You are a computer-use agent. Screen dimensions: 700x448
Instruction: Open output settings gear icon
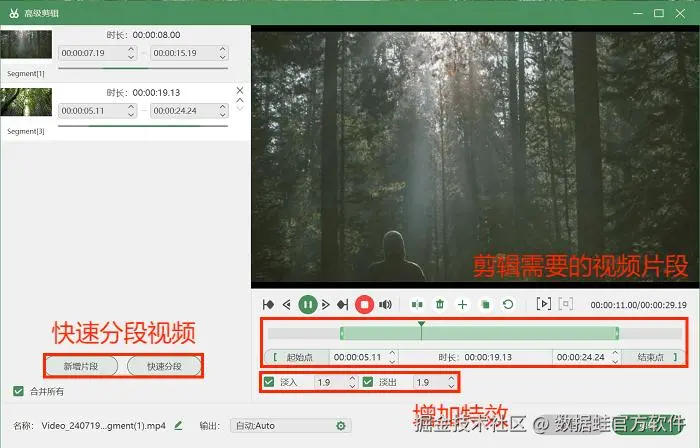coord(341,426)
